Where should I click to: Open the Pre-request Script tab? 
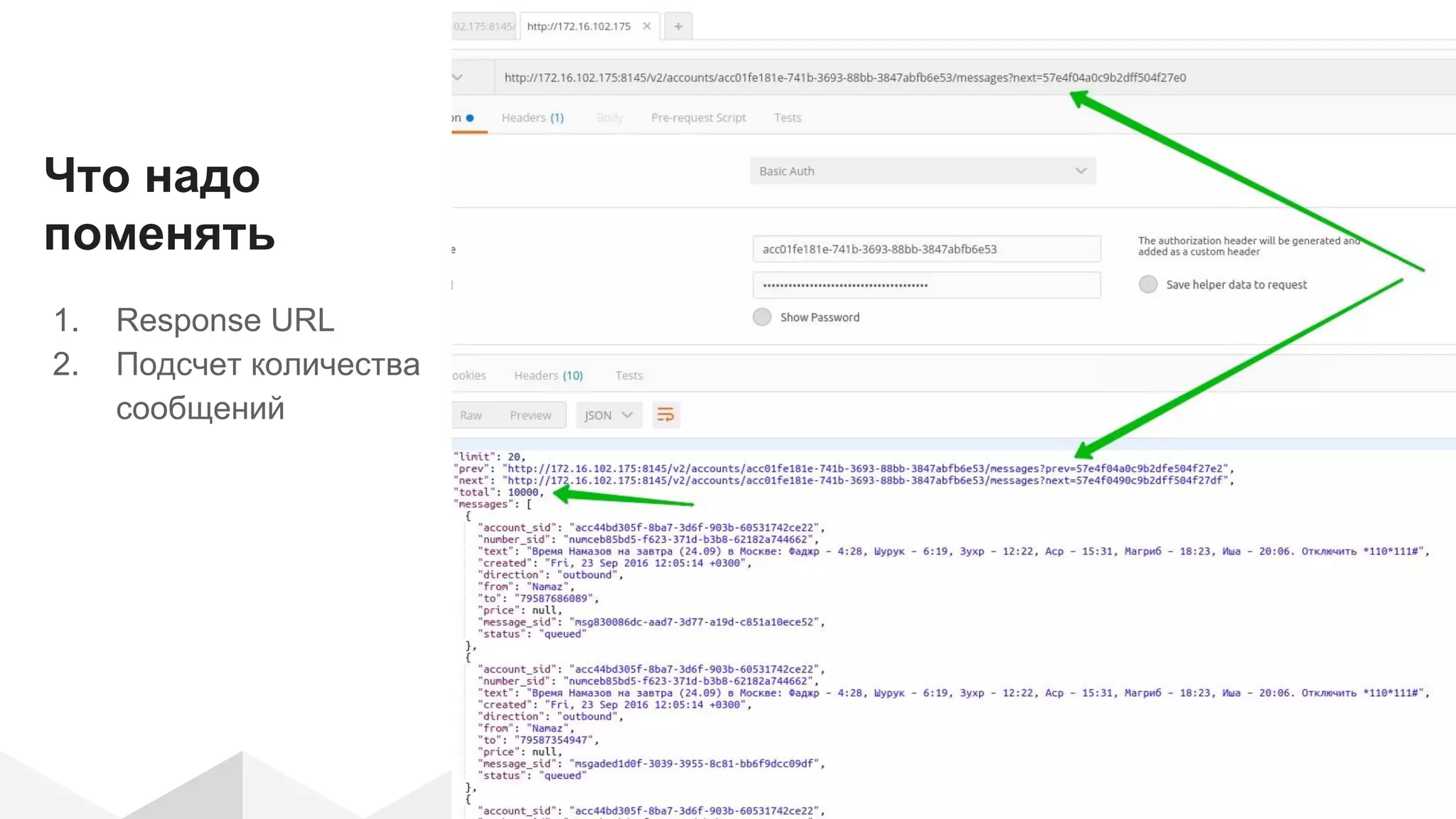[698, 118]
